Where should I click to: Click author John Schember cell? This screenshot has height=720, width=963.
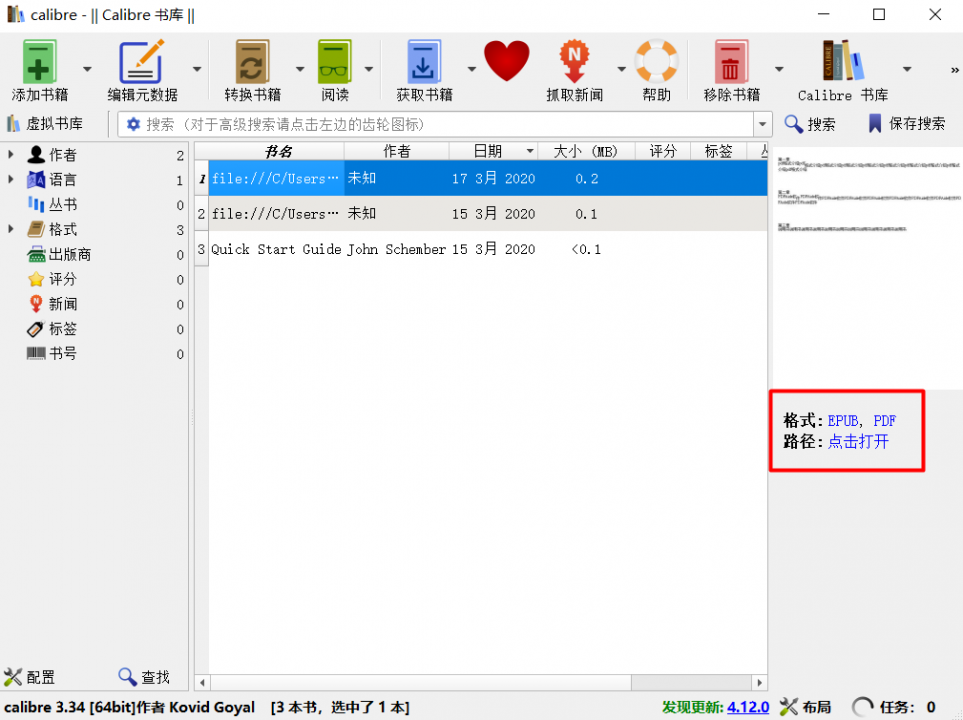tap(397, 249)
